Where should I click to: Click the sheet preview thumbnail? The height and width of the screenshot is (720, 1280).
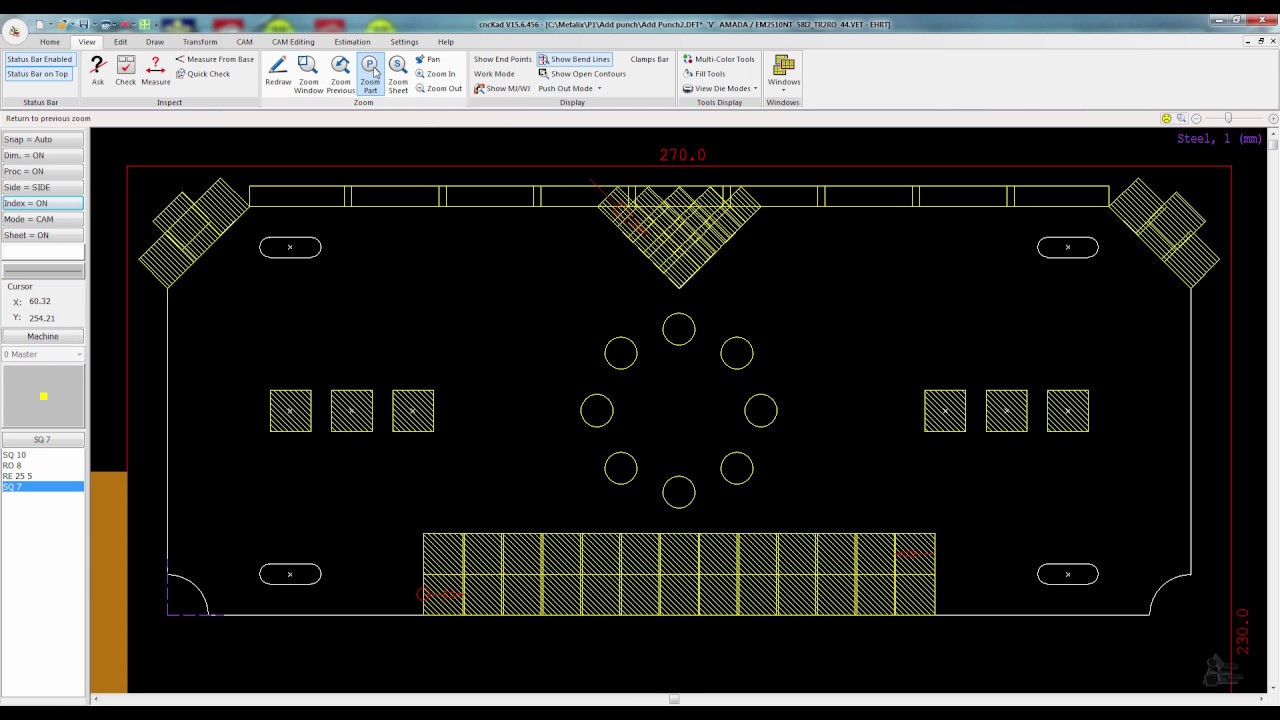tap(43, 396)
